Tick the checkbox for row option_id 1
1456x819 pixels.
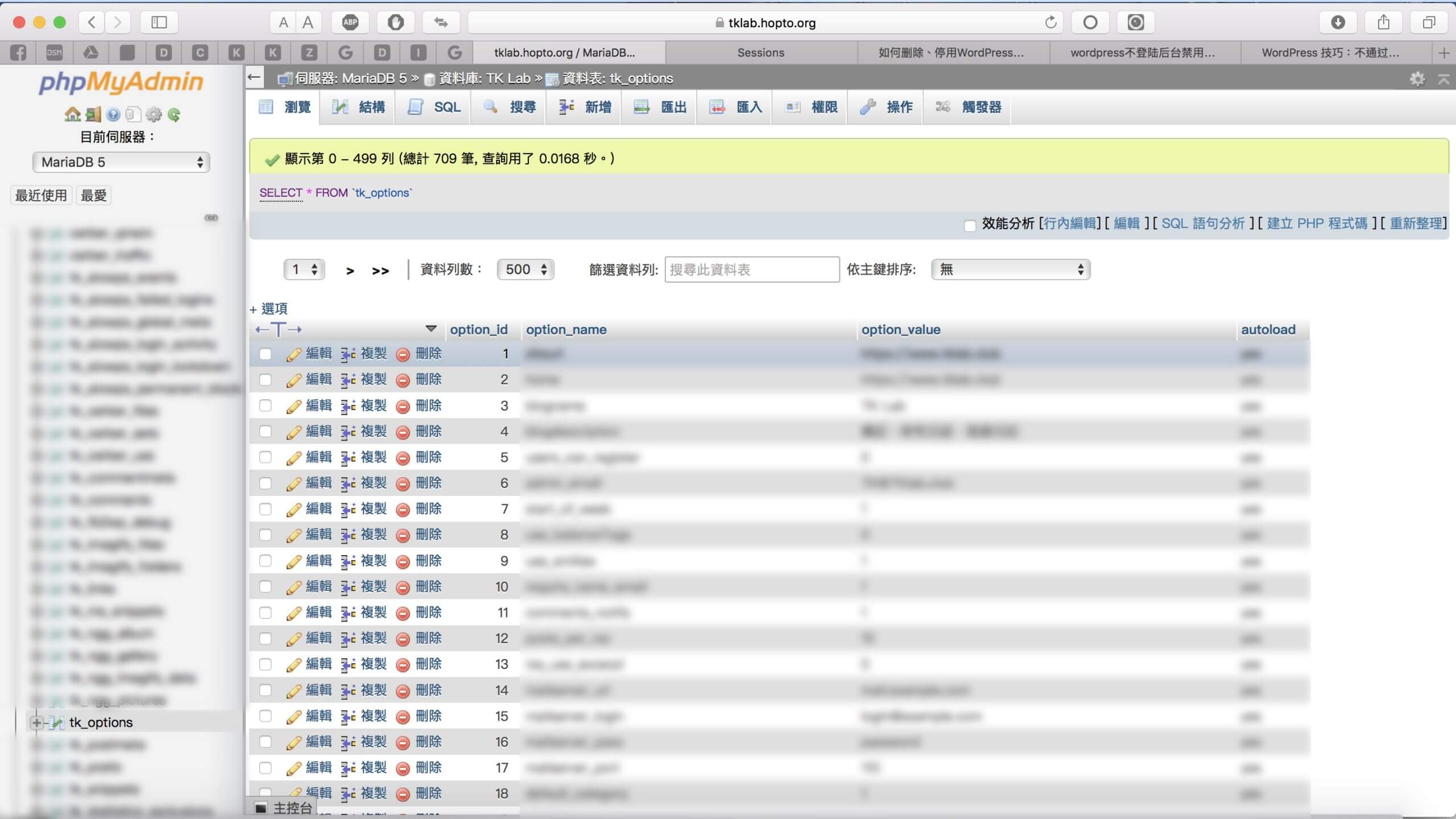coord(265,354)
